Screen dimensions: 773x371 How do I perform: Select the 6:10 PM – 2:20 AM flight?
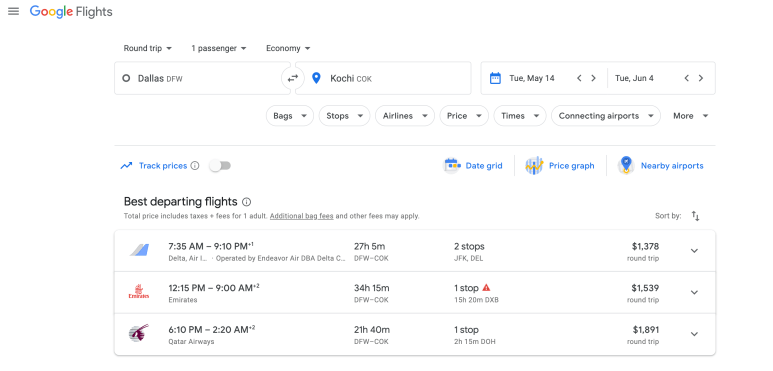[415, 334]
